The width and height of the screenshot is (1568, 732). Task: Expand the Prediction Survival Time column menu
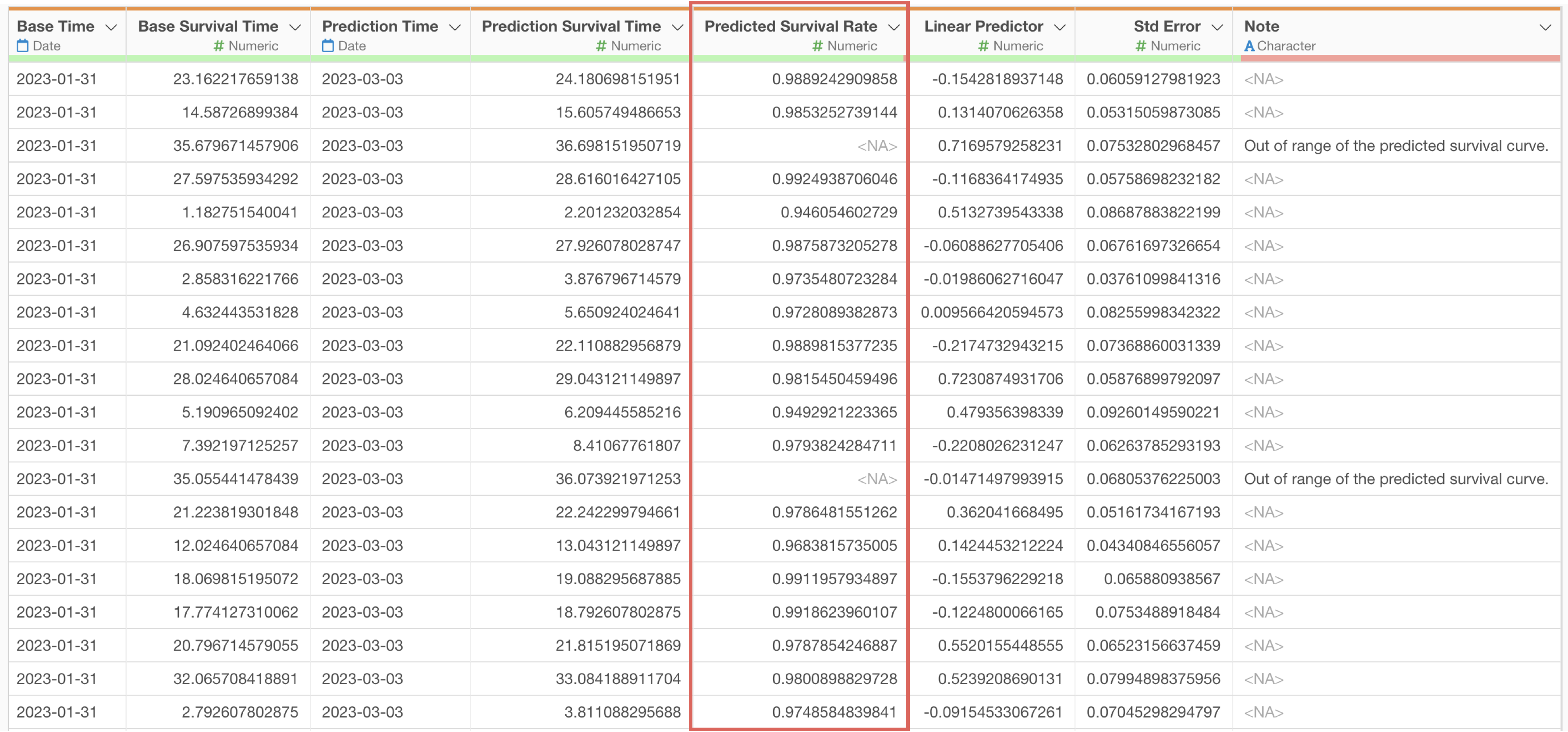pyautogui.click(x=677, y=28)
